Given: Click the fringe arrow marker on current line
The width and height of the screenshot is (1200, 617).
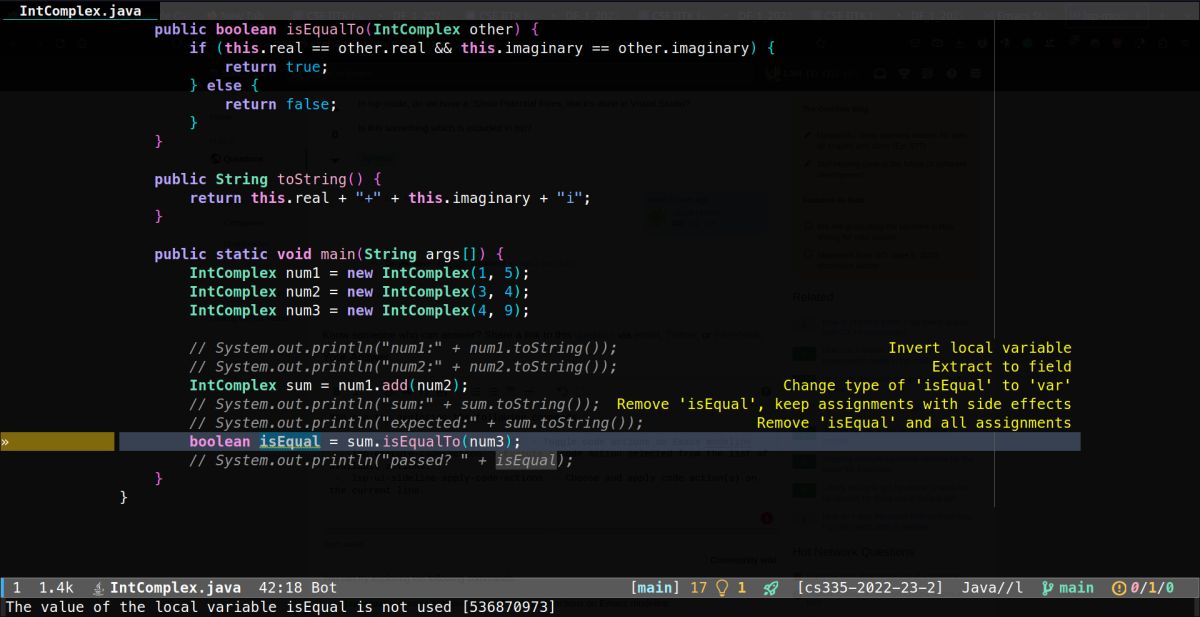Looking at the screenshot, I should tap(5, 441).
